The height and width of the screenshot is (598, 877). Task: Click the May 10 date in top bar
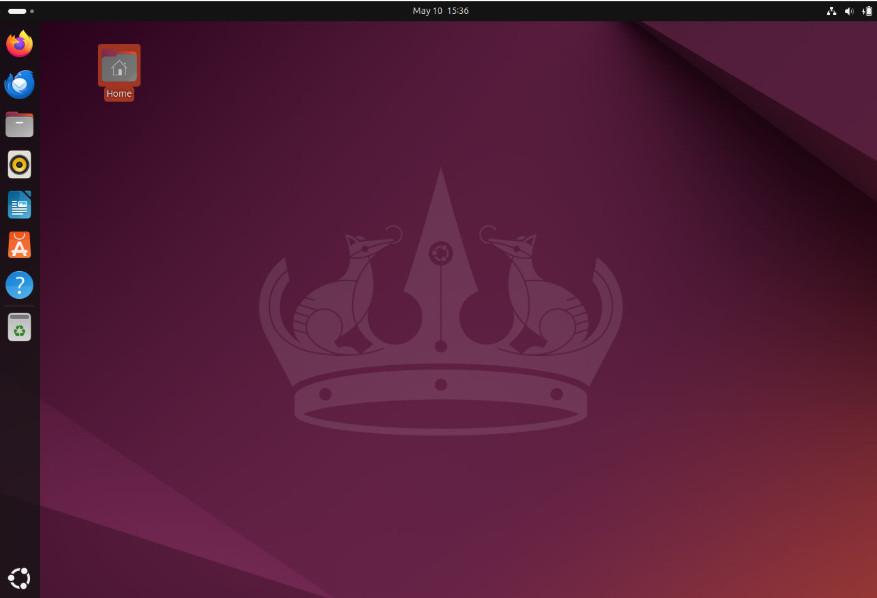(x=425, y=11)
